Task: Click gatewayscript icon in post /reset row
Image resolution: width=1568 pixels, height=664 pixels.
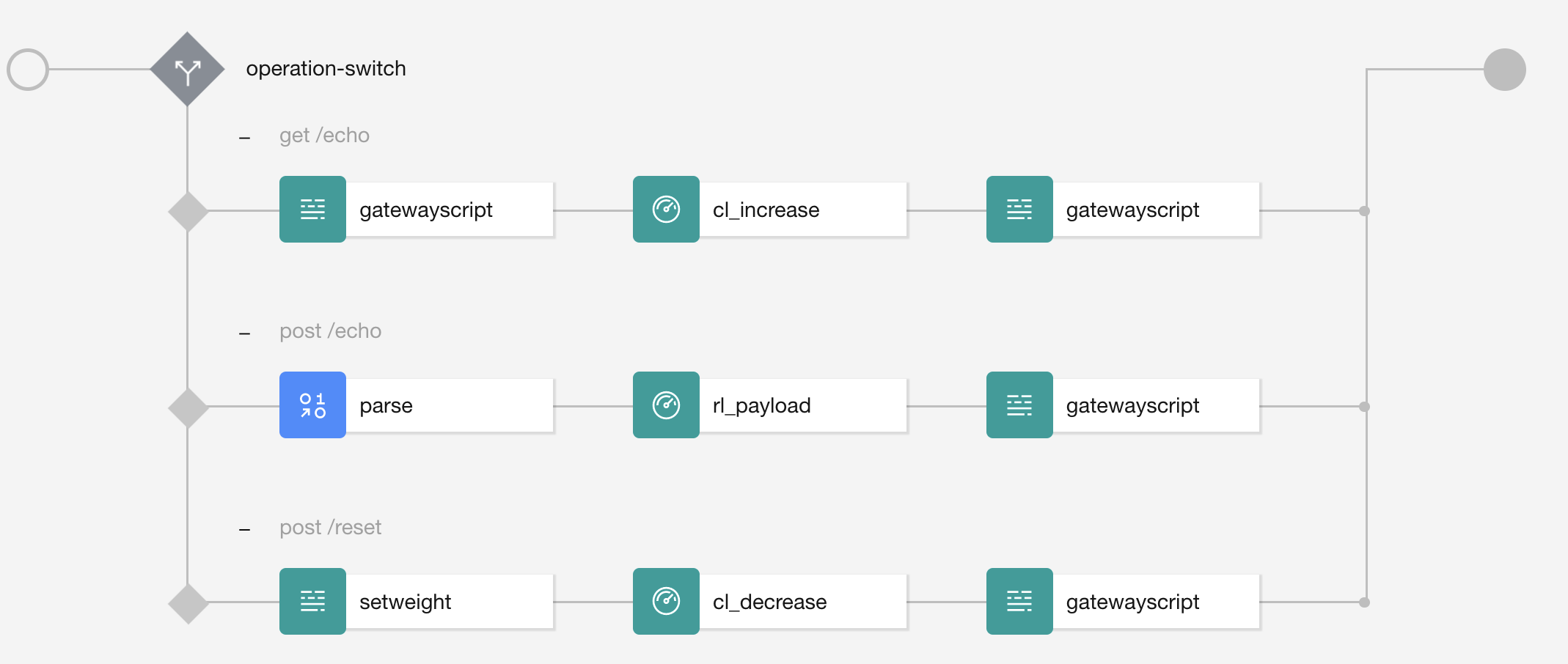Action: [1019, 601]
